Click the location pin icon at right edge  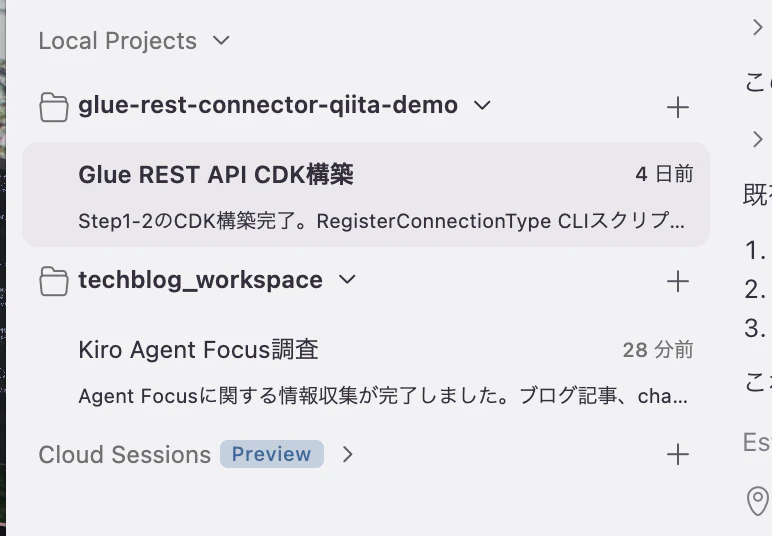click(758, 501)
